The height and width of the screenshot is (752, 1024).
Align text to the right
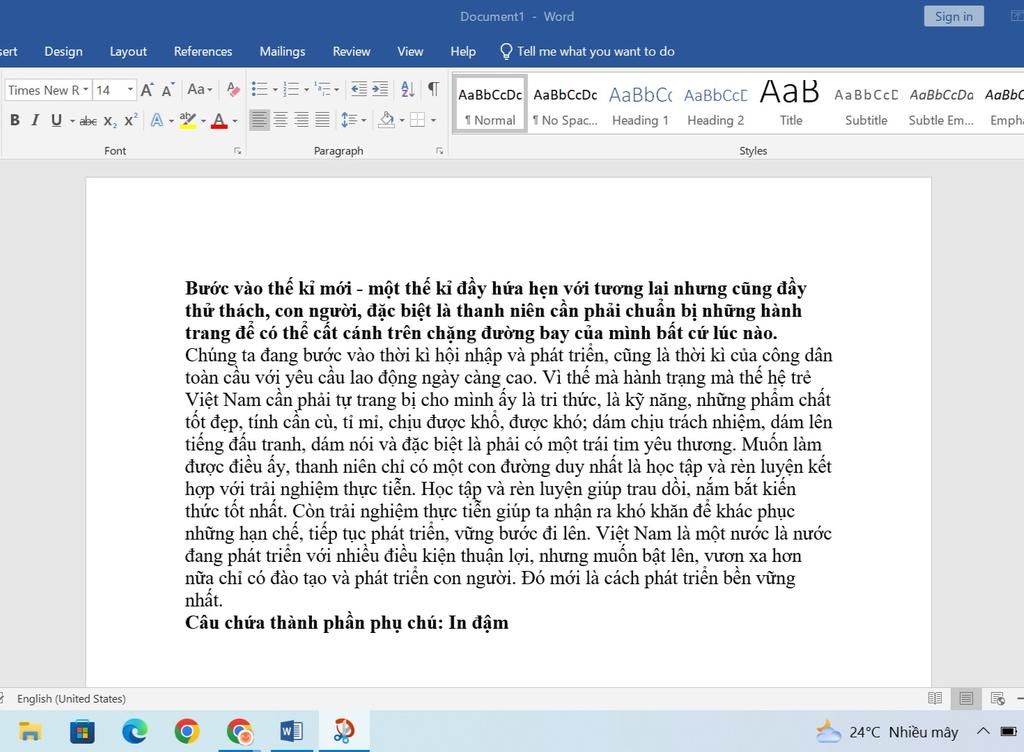point(301,120)
